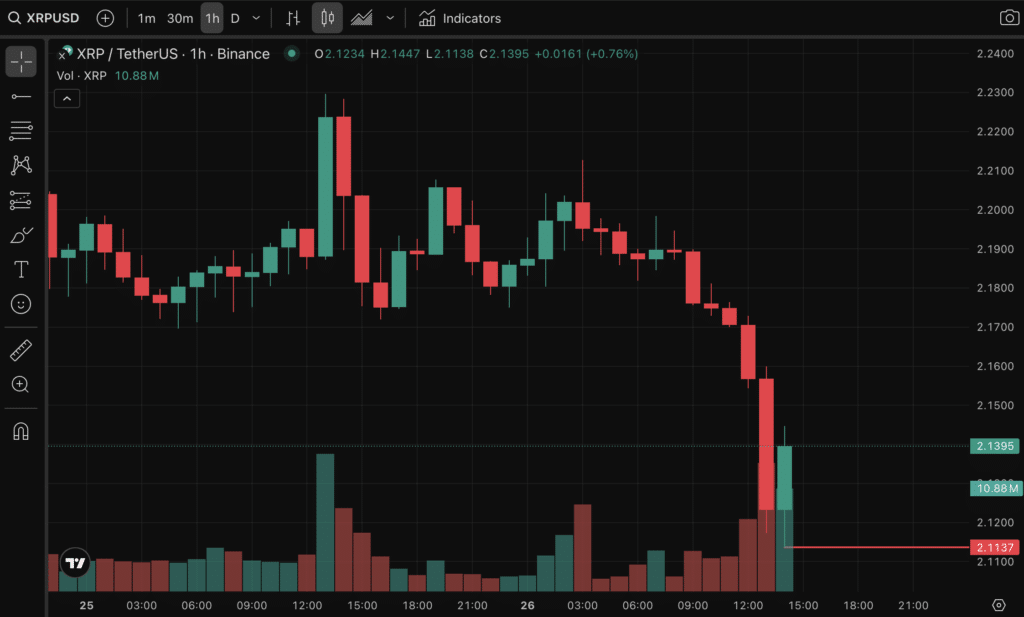Toggle the magnet mode
1024x617 pixels.
tap(21, 432)
